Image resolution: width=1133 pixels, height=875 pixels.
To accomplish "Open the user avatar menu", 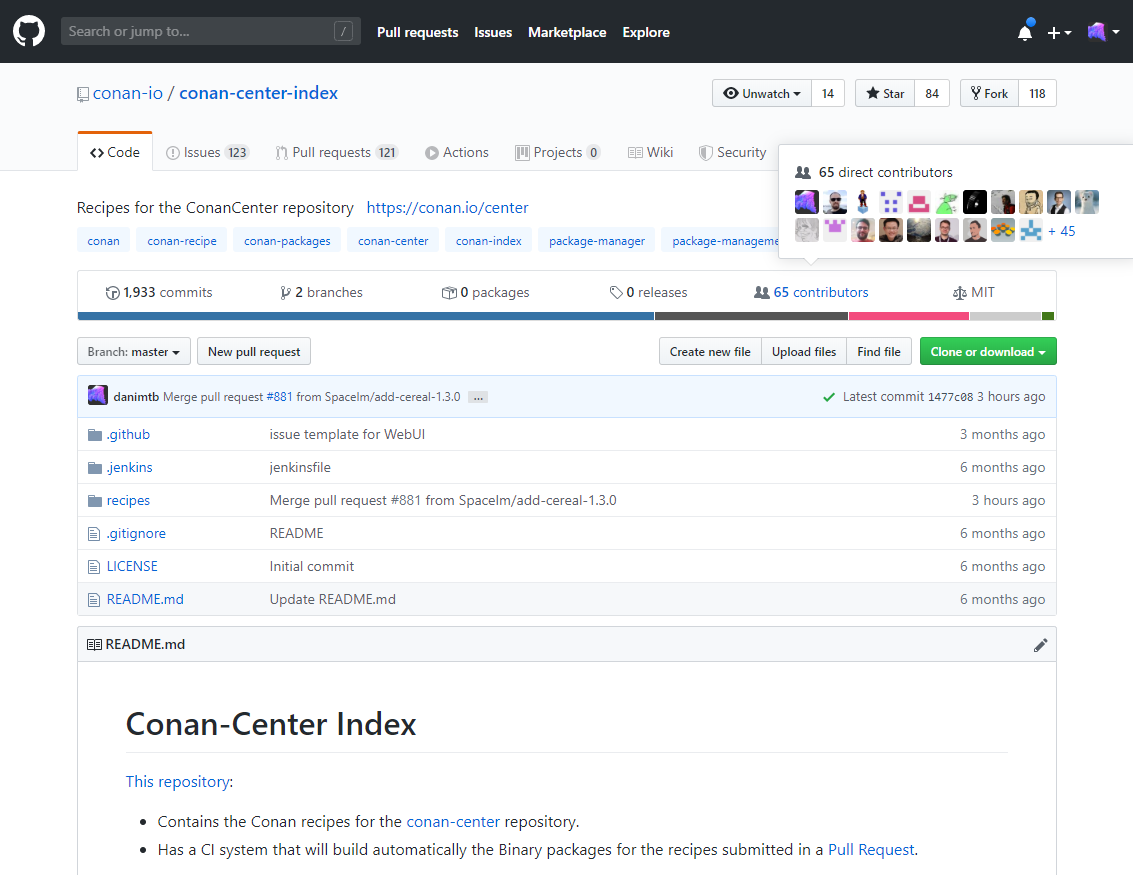I will click(x=1103, y=32).
